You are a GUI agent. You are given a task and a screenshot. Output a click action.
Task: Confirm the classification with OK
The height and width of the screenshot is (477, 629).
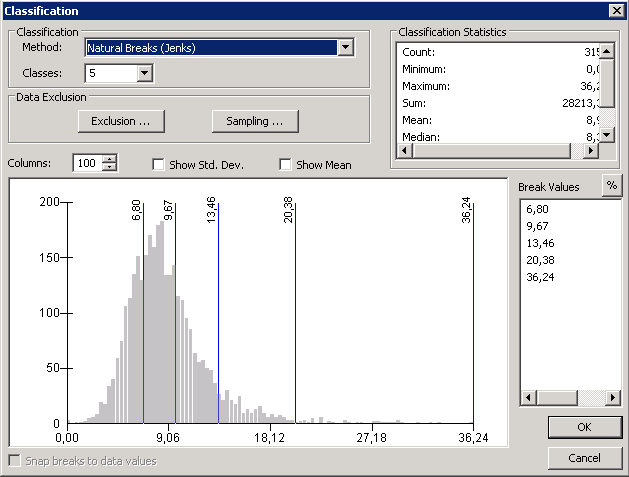click(585, 427)
